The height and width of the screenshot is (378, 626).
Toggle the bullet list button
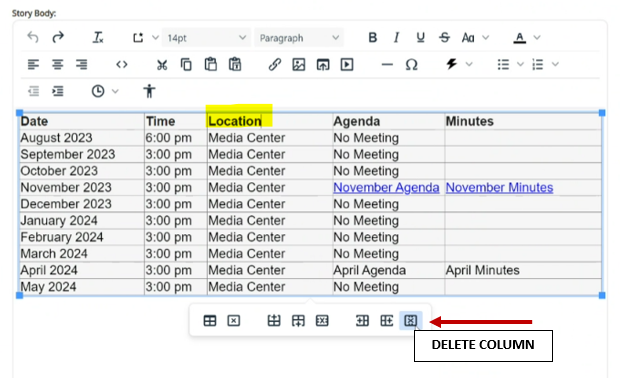pyautogui.click(x=503, y=64)
